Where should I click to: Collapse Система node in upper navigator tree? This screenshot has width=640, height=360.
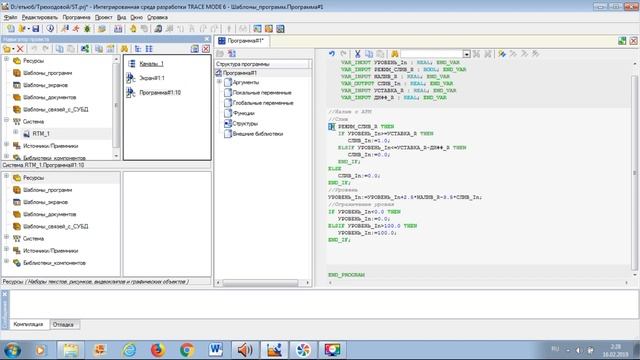7,120
